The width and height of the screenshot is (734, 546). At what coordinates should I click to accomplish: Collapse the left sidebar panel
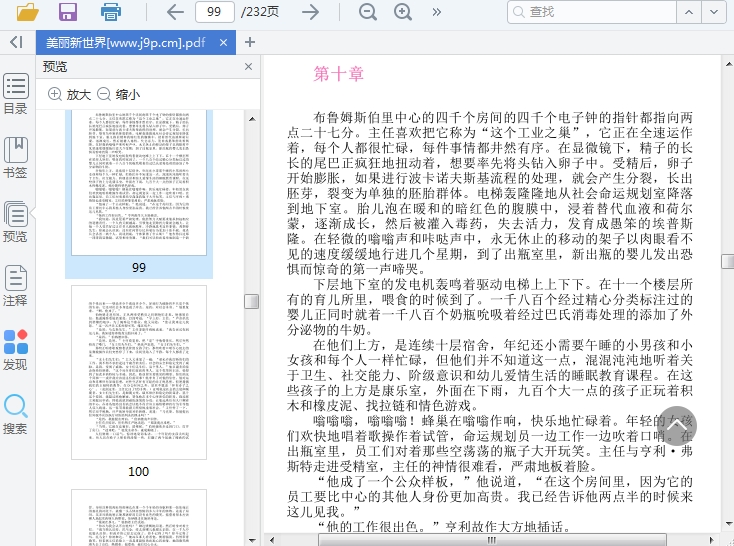coord(15,42)
